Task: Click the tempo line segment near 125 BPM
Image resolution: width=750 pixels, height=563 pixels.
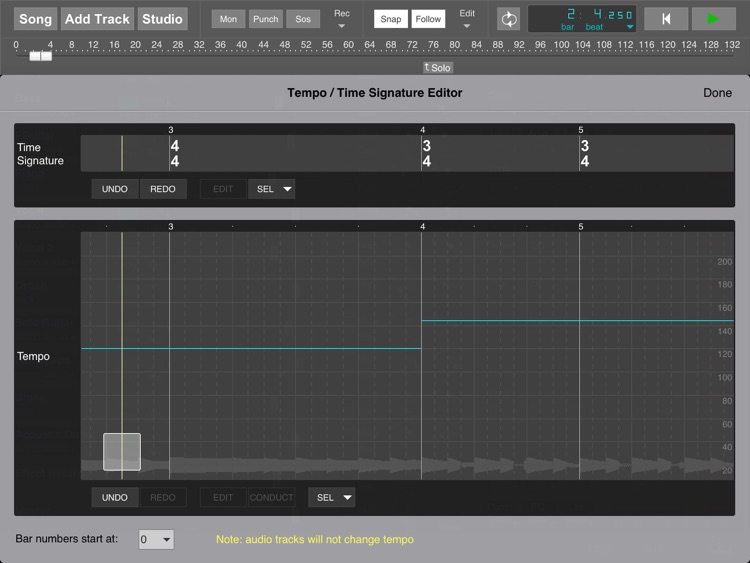Action: pyautogui.click(x=251, y=349)
